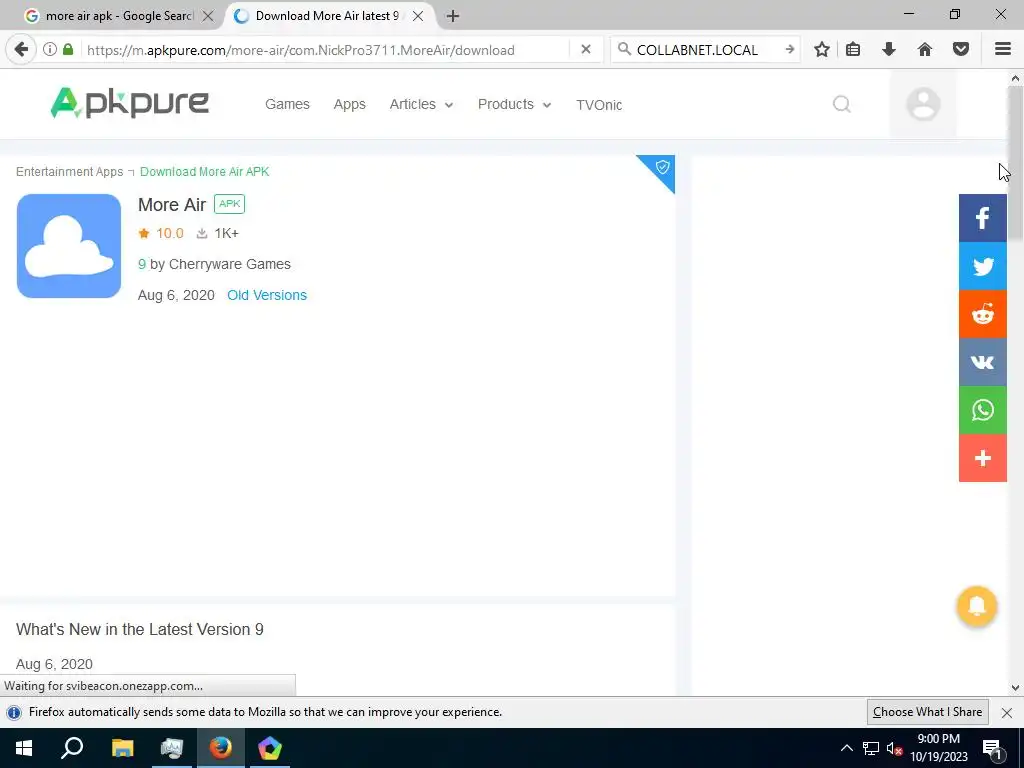Image resolution: width=1024 pixels, height=768 pixels.
Task: Close the Google Search tab
Action: [208, 16]
